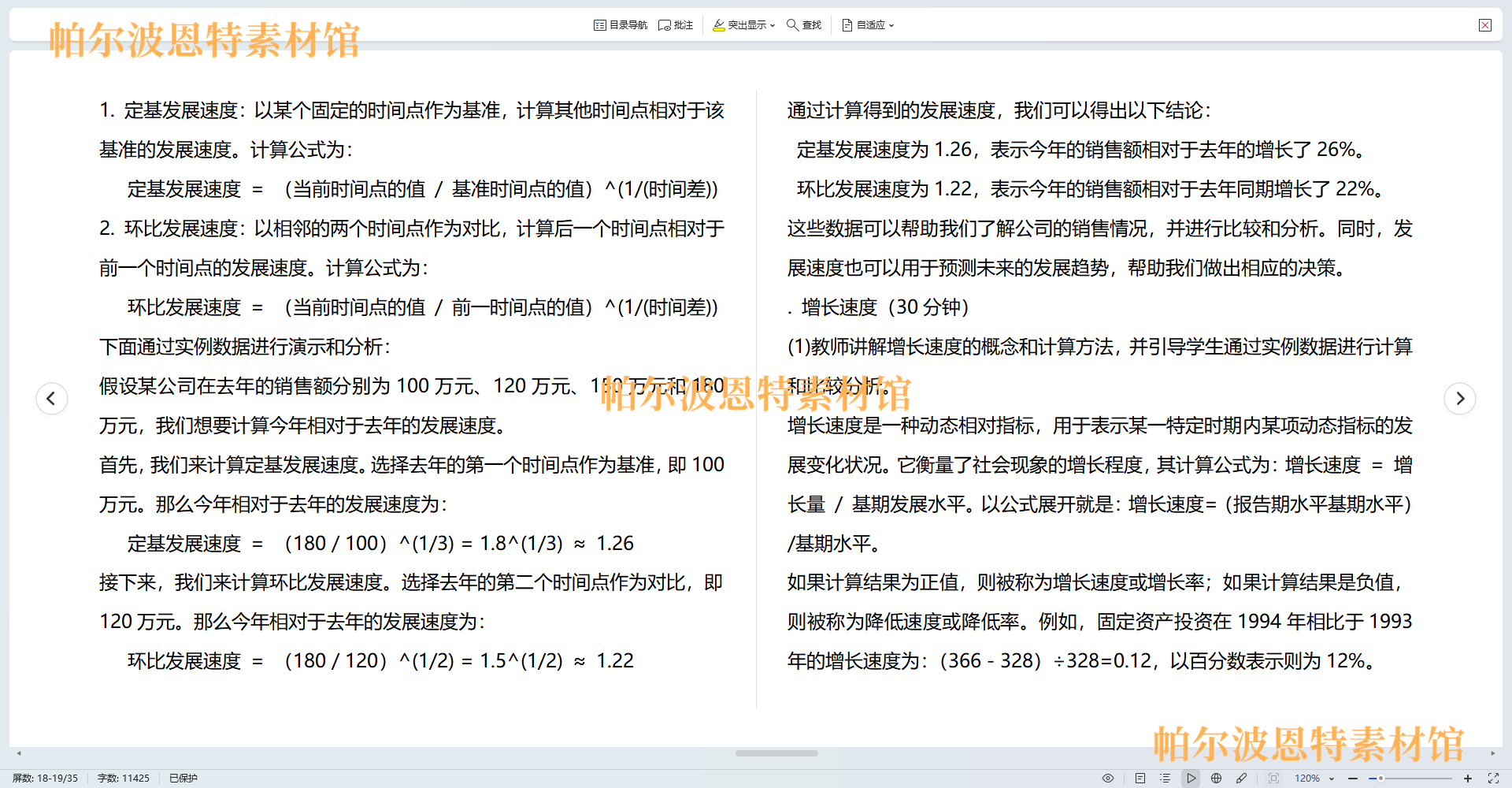Viewport: 1512px width, 788px height.
Task: Click the 屏数: 18-19/35 status entry
Action: [45, 778]
